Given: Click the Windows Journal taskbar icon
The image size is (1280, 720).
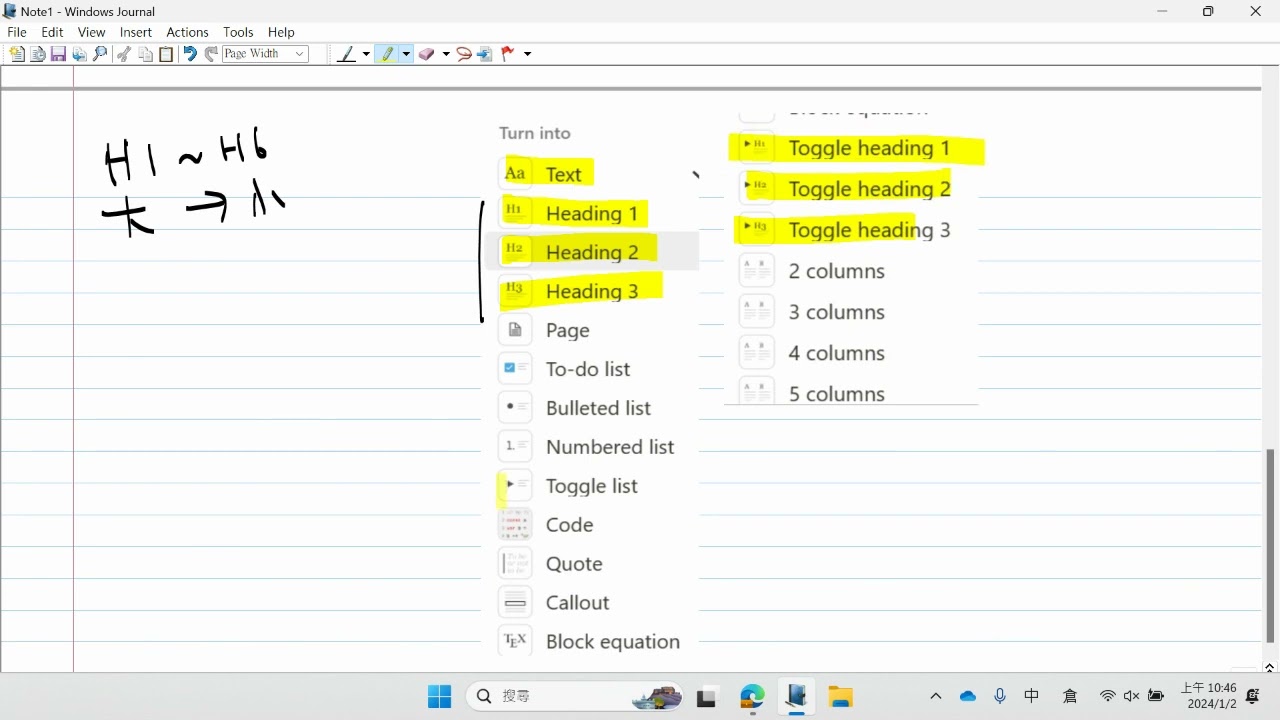Looking at the screenshot, I should [x=796, y=697].
